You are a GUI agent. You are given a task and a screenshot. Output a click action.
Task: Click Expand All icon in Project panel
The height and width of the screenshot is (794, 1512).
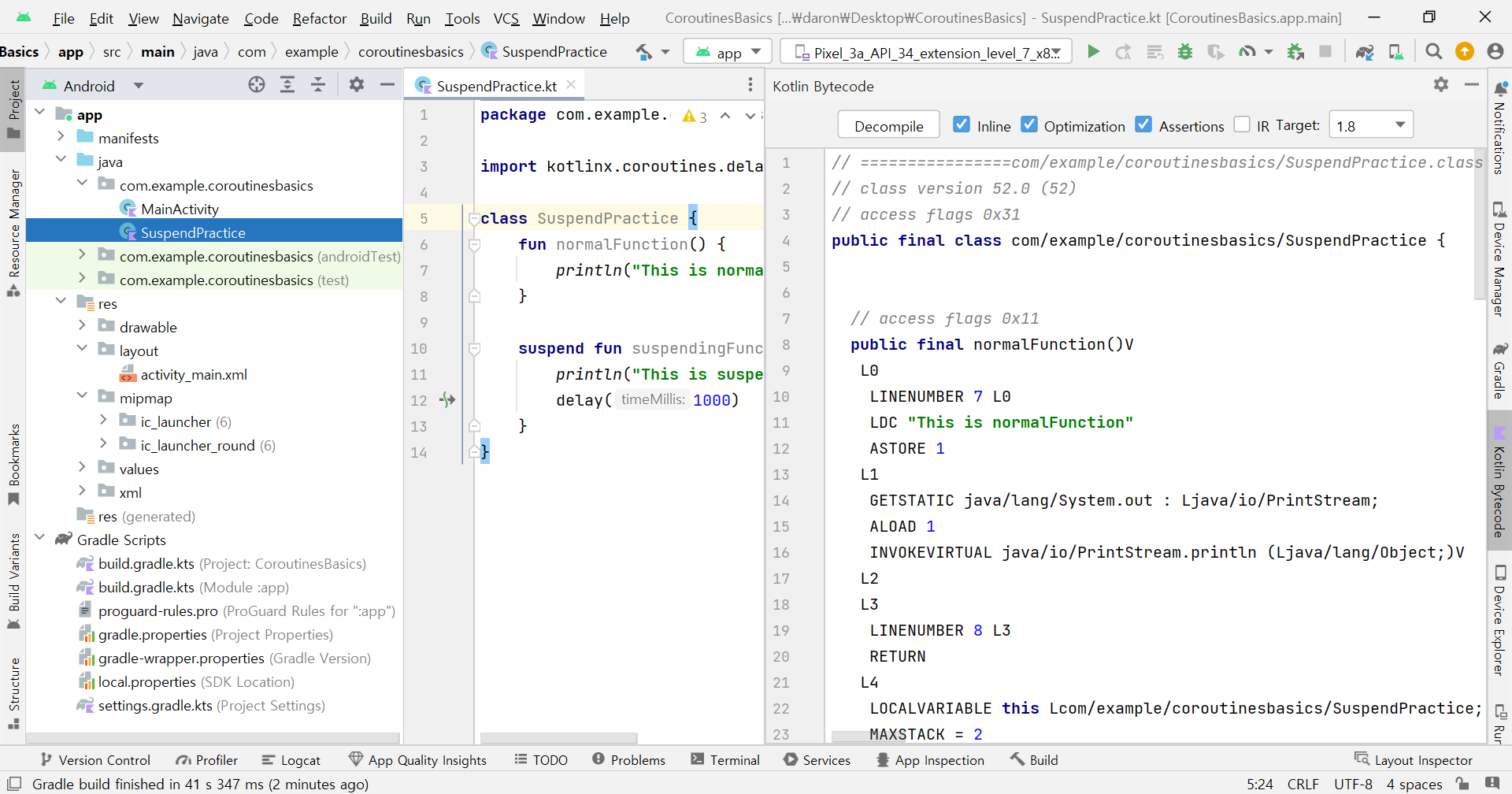coord(287,85)
